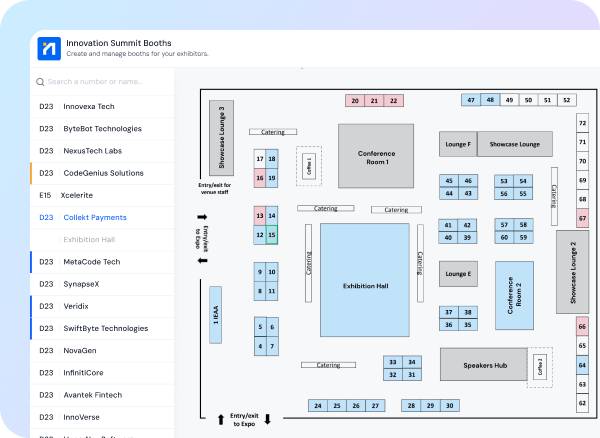
Task: Click Conference Room 2 on map
Action: click(514, 296)
